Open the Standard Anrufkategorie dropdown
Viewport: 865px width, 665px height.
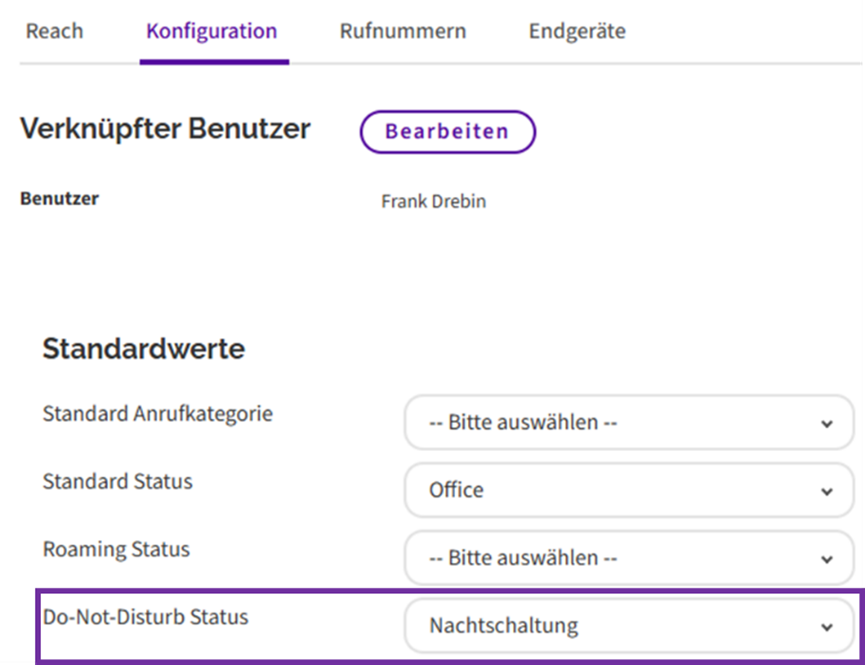click(628, 423)
